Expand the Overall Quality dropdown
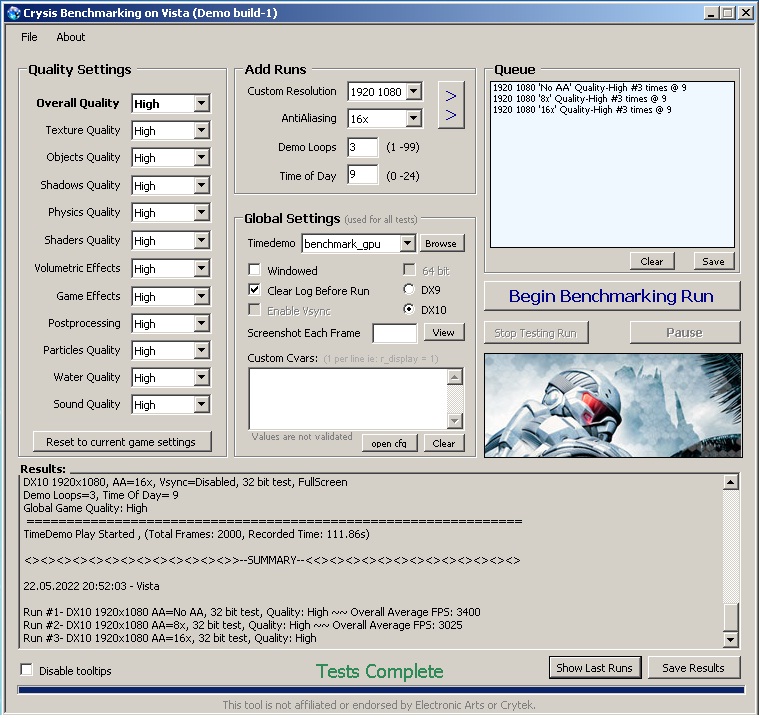The height and width of the screenshot is (718, 759). [201, 104]
